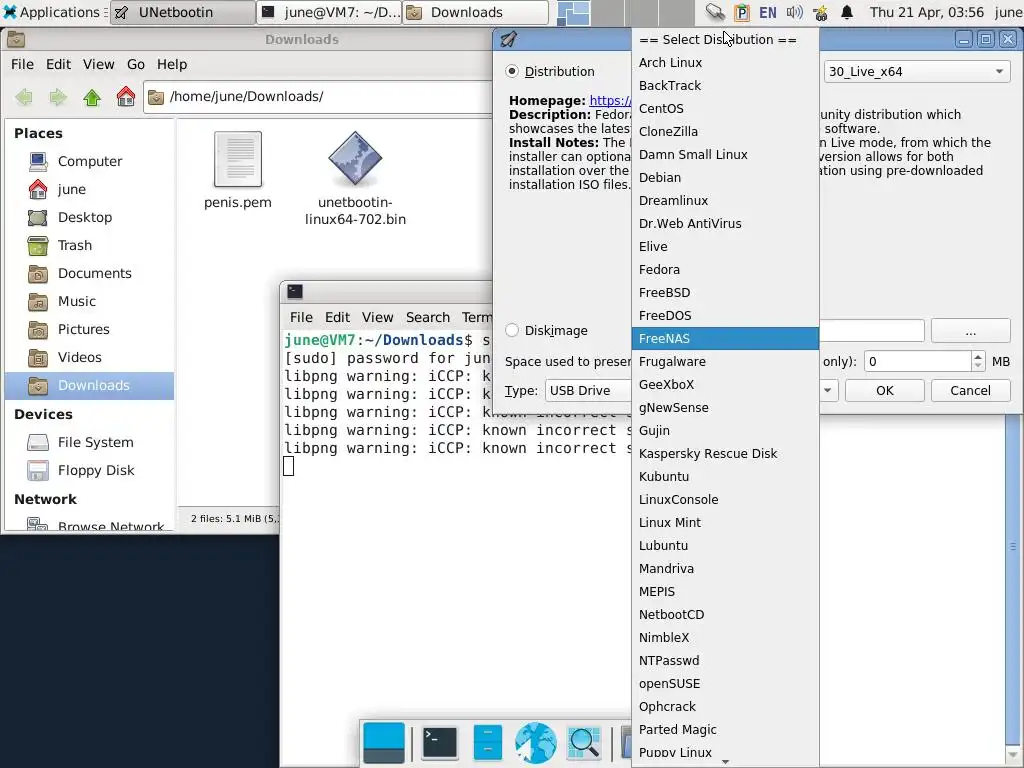
Task: Click down arrow at bottom of distribution list
Action: [x=725, y=762]
